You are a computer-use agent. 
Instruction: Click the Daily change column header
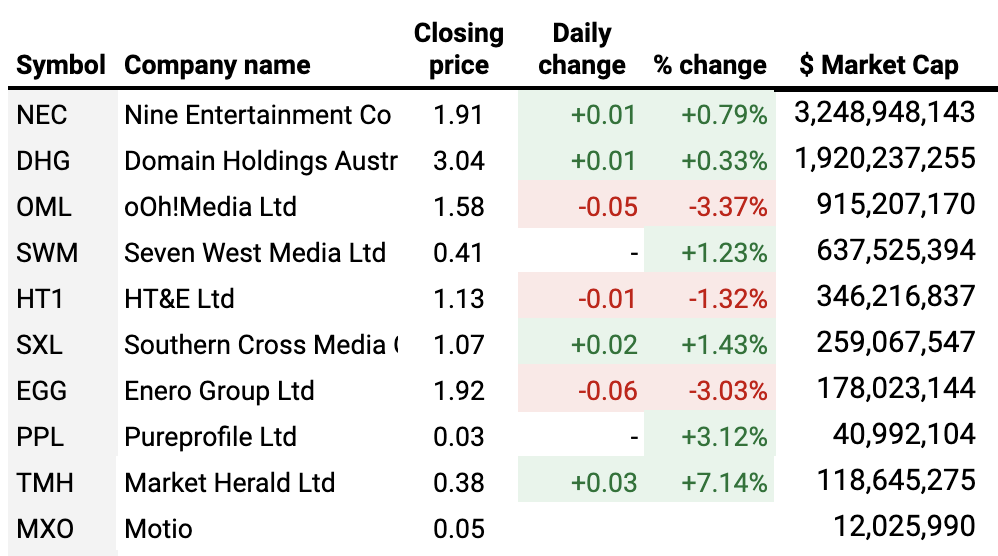point(582,49)
